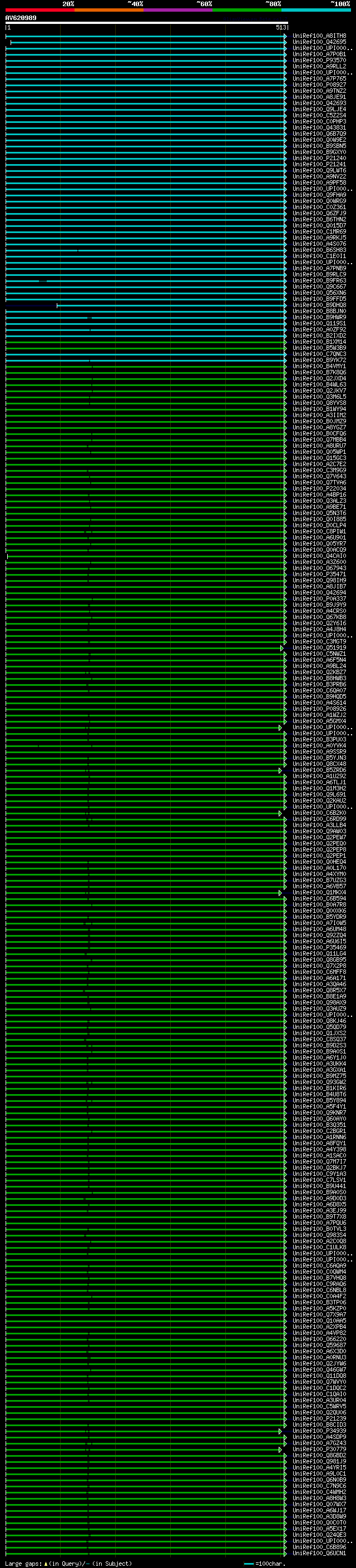This screenshot has height=1568, width=356.
Task: Select hit label UniRef100_A9BL24
Action: 319,666
